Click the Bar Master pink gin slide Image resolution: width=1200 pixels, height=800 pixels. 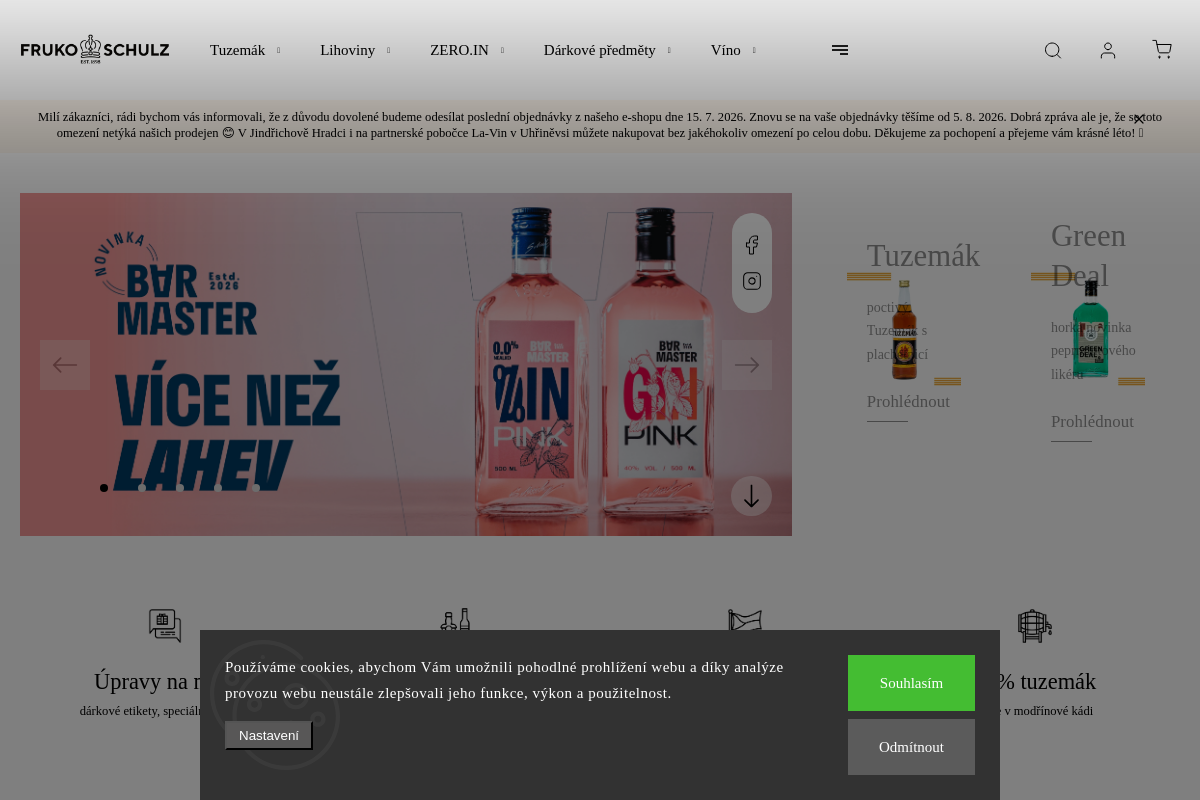pos(406,364)
